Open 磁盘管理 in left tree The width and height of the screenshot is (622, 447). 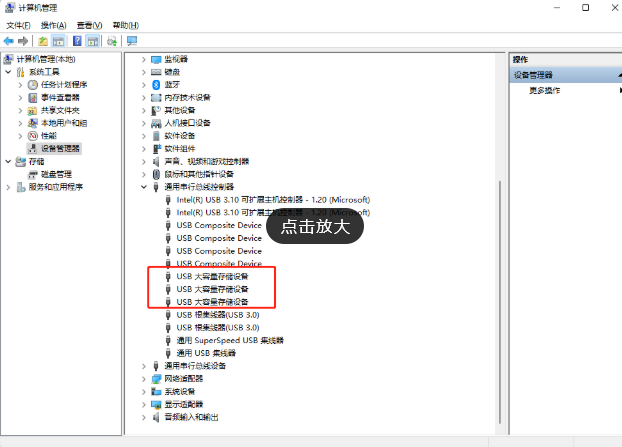55,174
